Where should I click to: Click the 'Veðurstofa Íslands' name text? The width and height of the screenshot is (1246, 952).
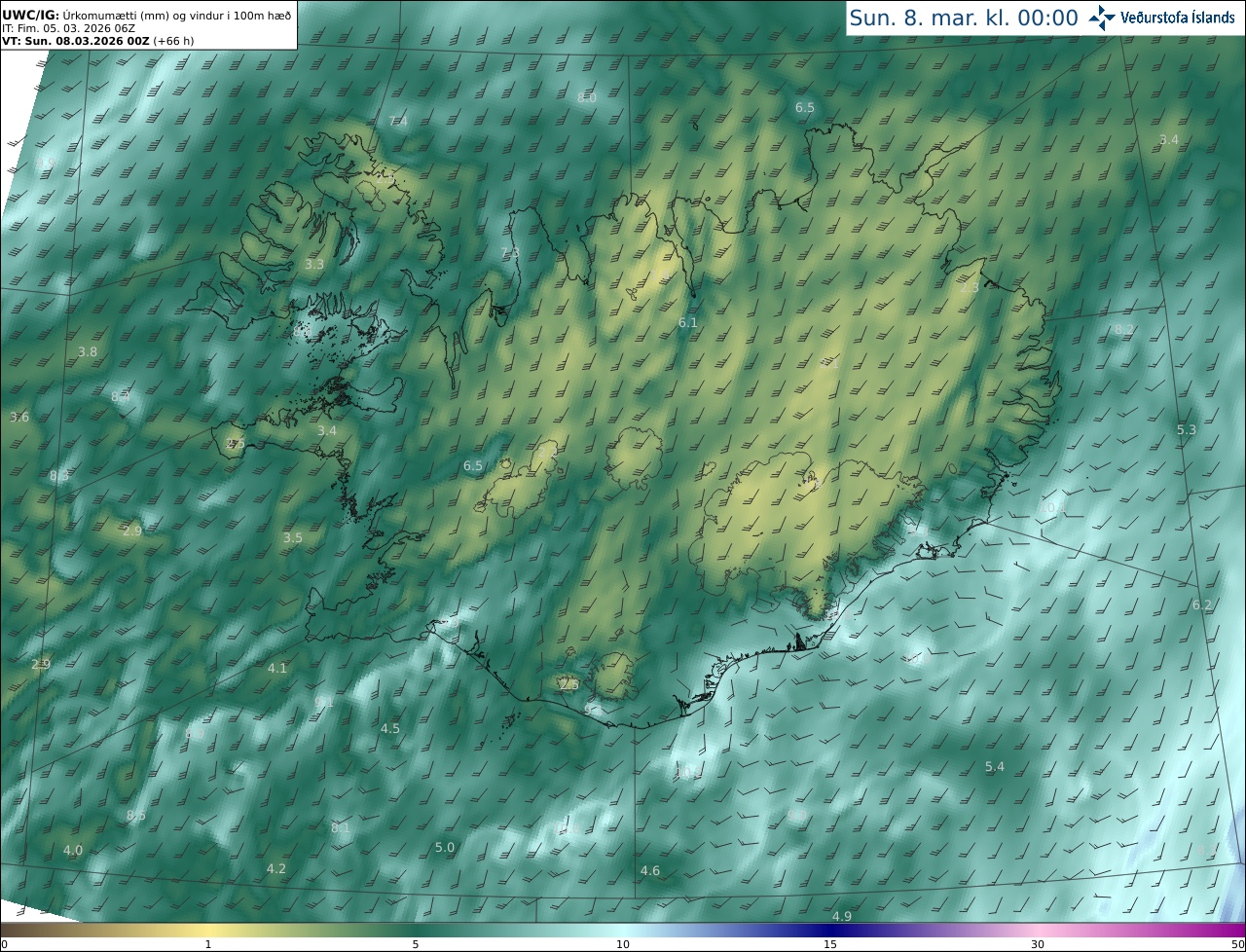(x=1178, y=18)
